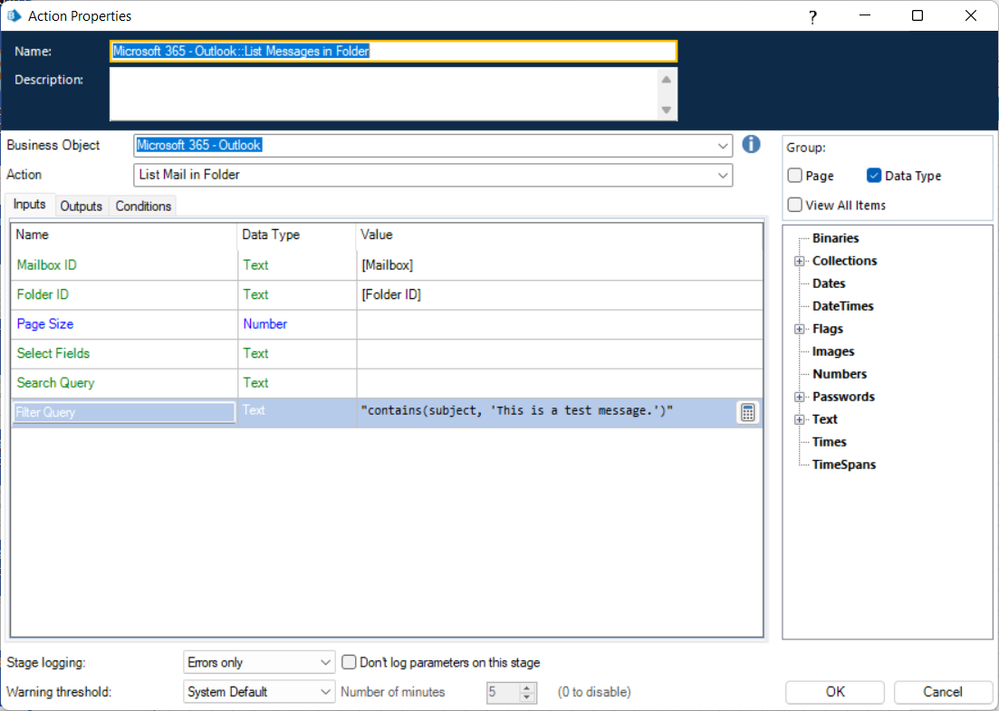Tick the View All Items checkbox
Viewport: 999px width, 711px height.
[794, 205]
